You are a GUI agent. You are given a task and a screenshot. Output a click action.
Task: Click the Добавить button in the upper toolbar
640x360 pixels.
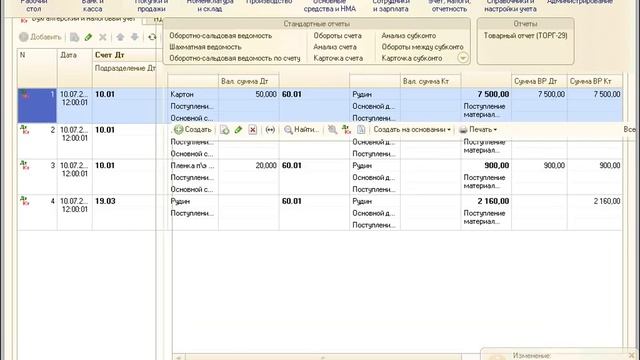coord(40,37)
